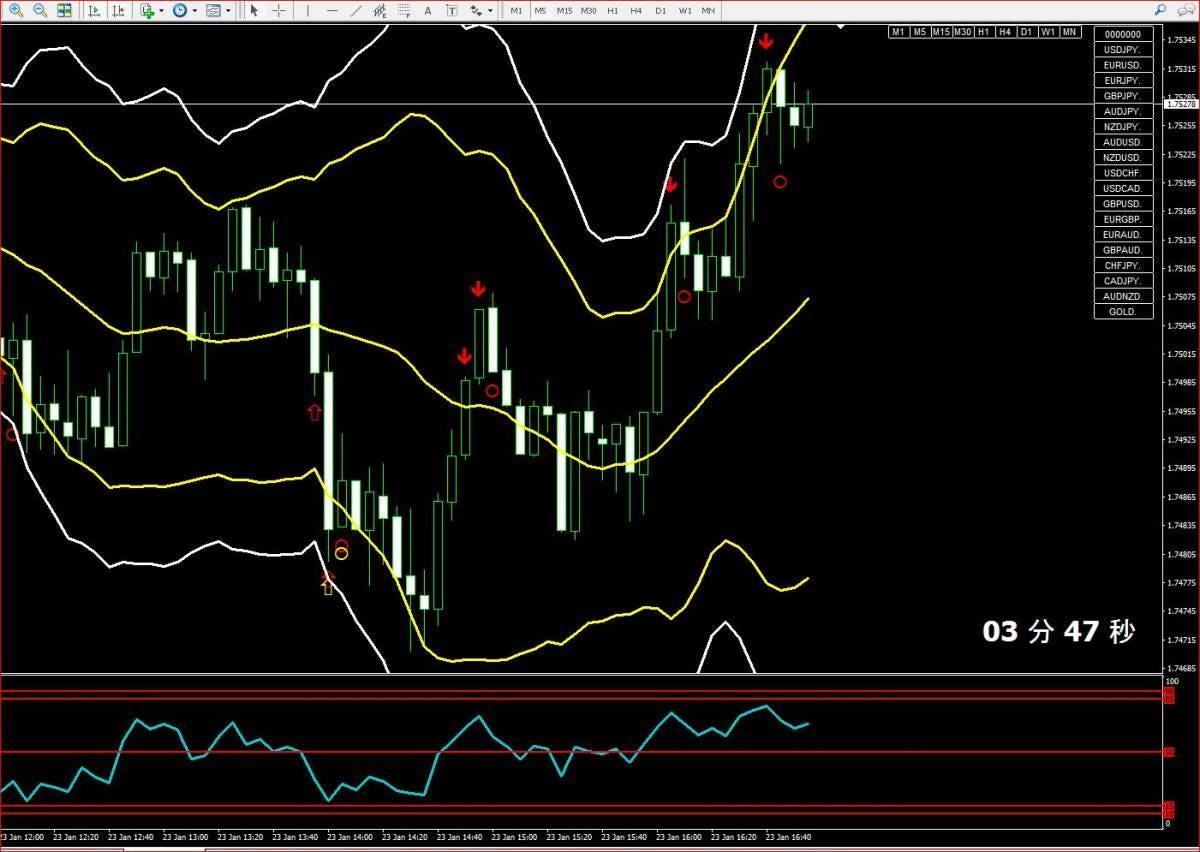Click the on-chart M5 period button
1200x852 pixels.
click(920, 32)
